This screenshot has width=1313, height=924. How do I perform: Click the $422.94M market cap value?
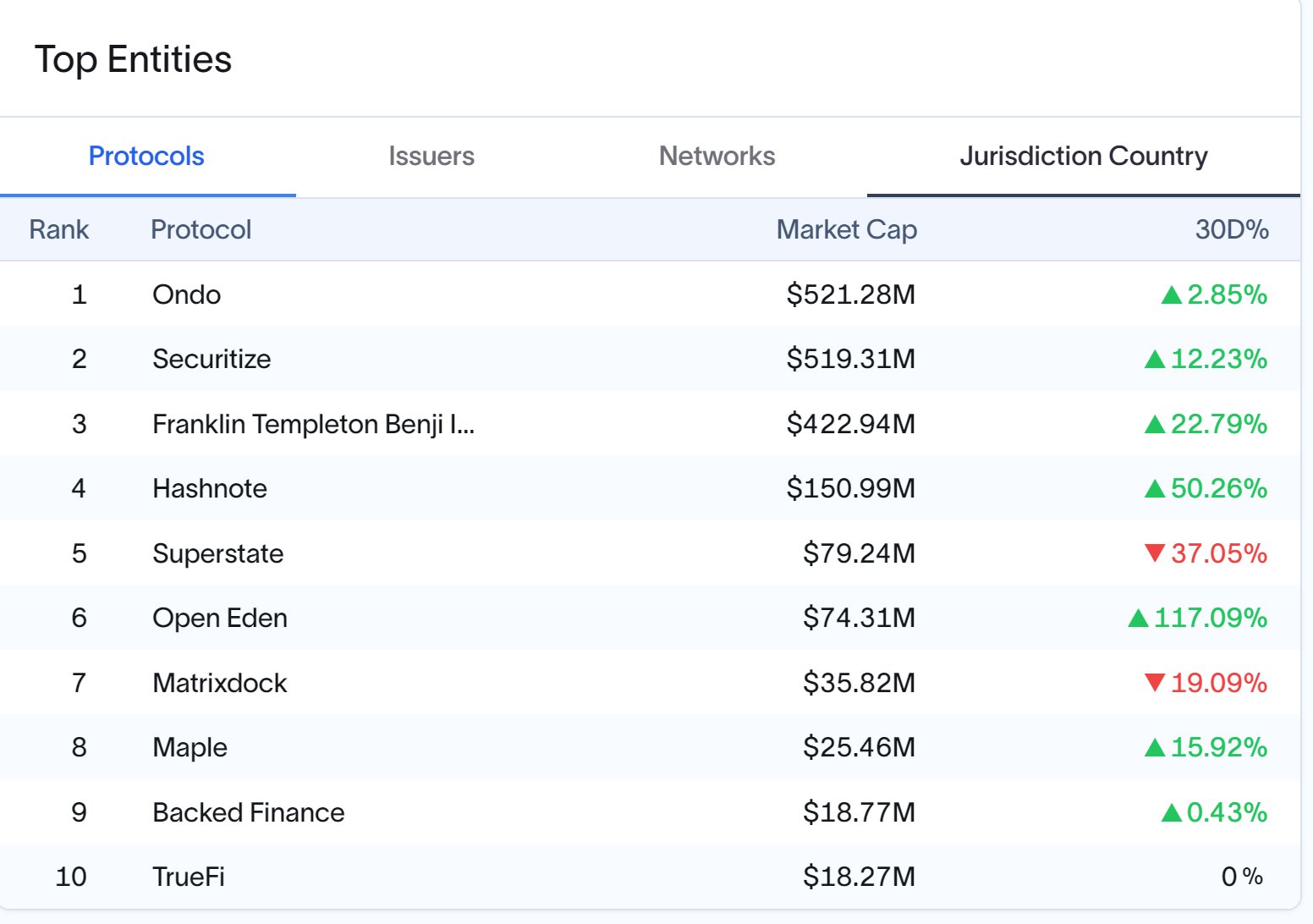[851, 424]
